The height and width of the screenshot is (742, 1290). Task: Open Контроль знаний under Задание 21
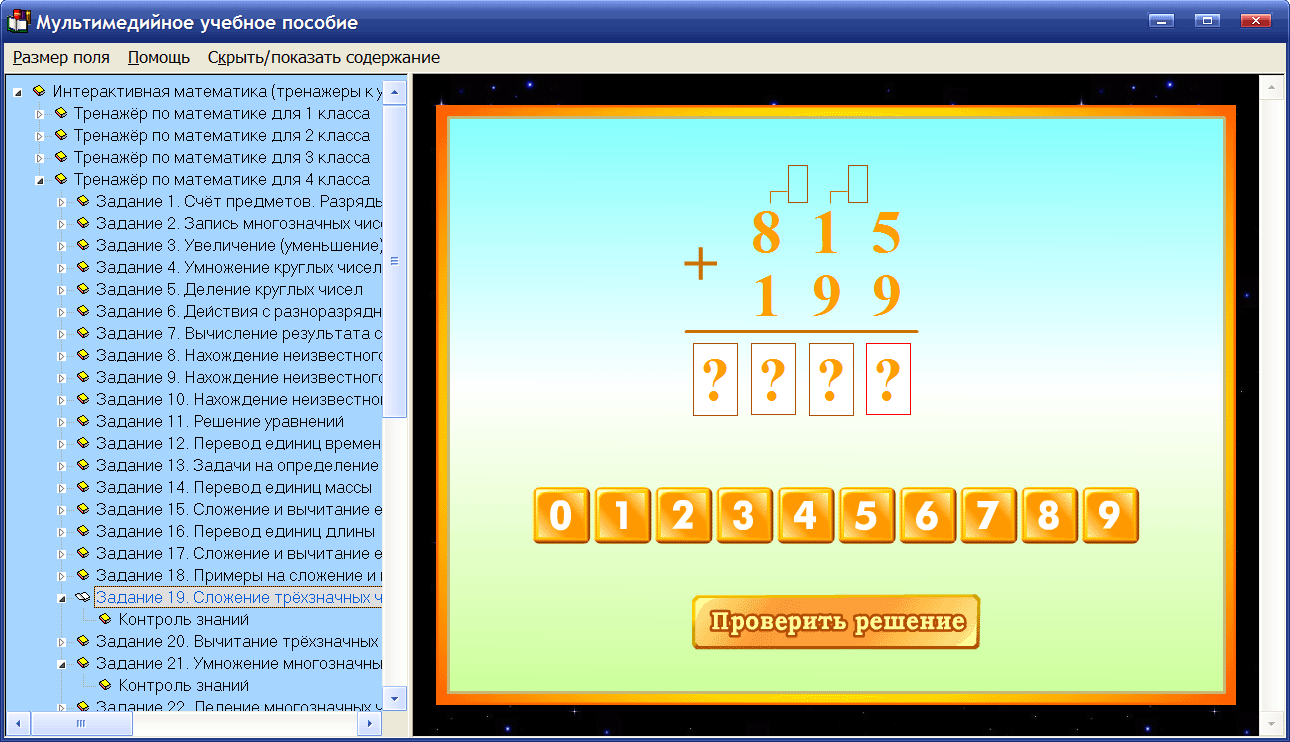184,686
